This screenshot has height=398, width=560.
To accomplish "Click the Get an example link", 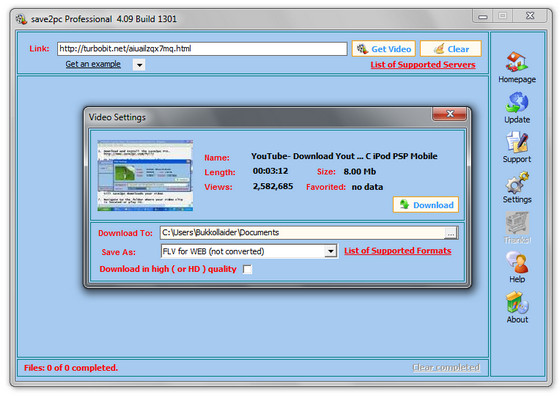I will click(93, 64).
